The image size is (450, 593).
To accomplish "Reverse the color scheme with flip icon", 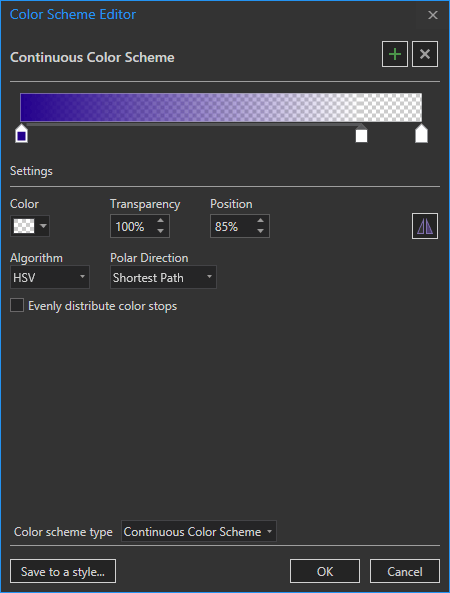I will click(425, 226).
